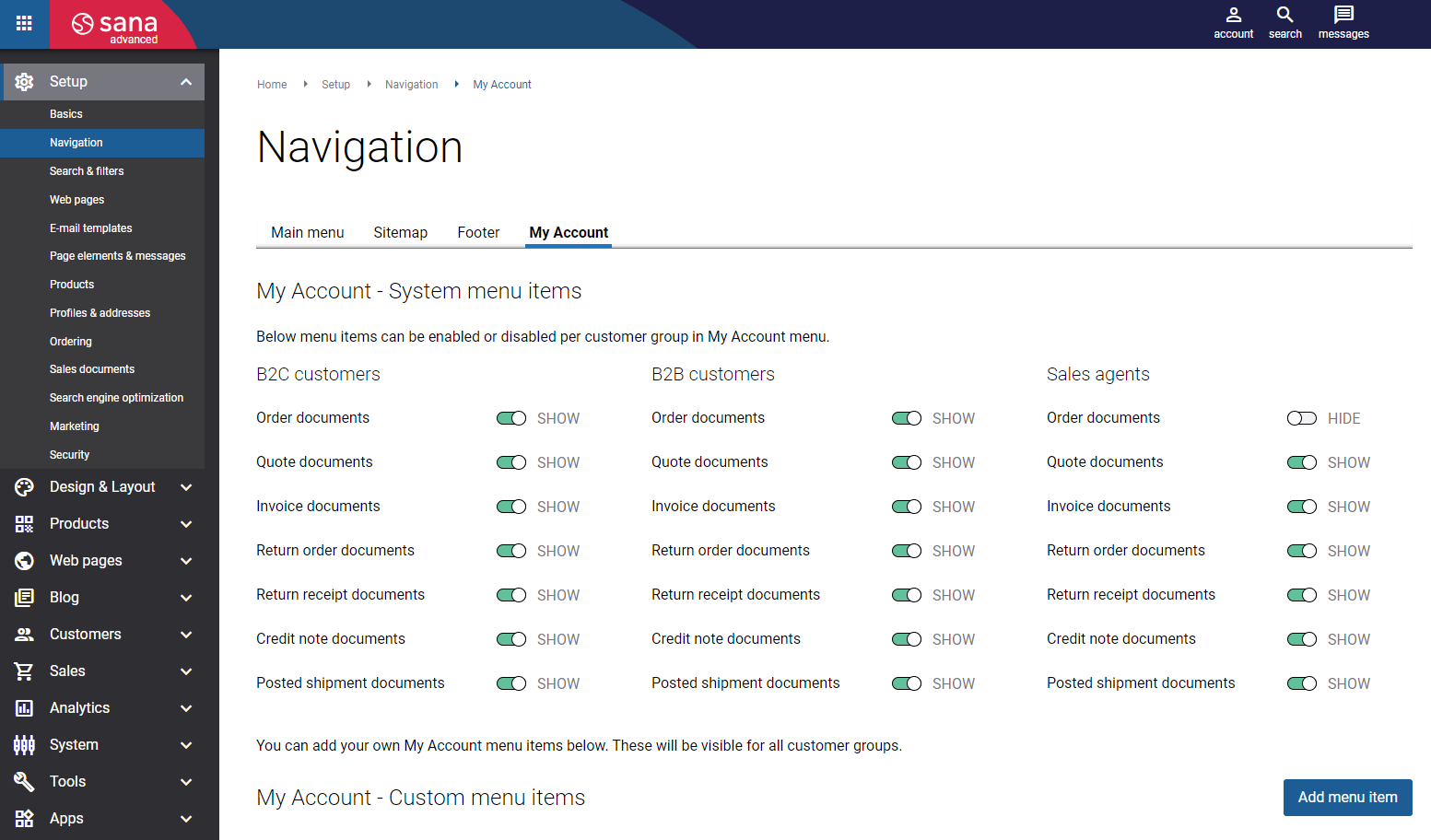Image resolution: width=1431 pixels, height=840 pixels.
Task: Click My Account breadcrumb link
Action: click(502, 85)
